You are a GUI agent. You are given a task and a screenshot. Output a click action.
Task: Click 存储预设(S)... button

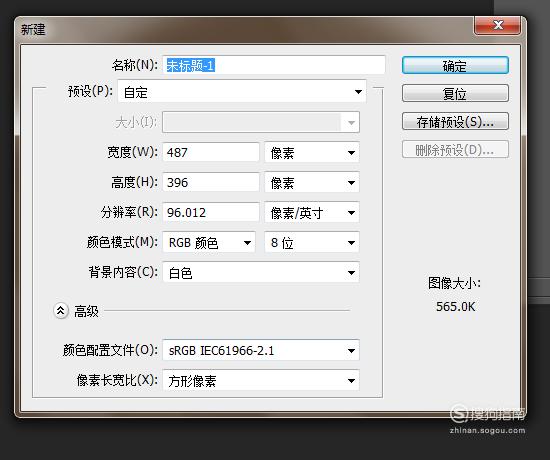tap(455, 121)
